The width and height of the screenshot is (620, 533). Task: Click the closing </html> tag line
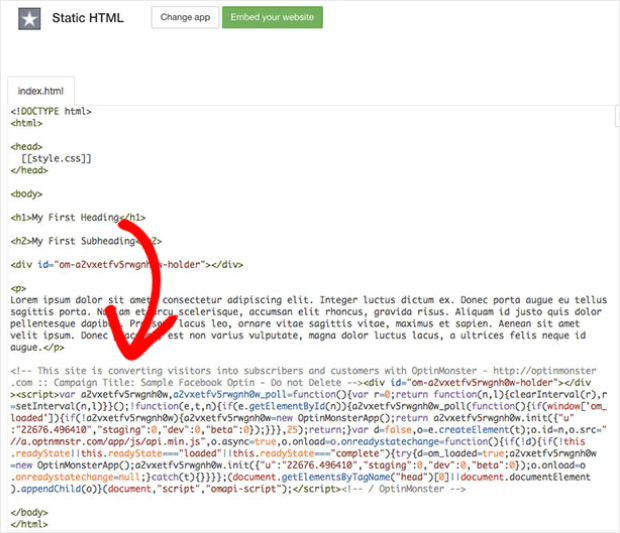(x=29, y=525)
